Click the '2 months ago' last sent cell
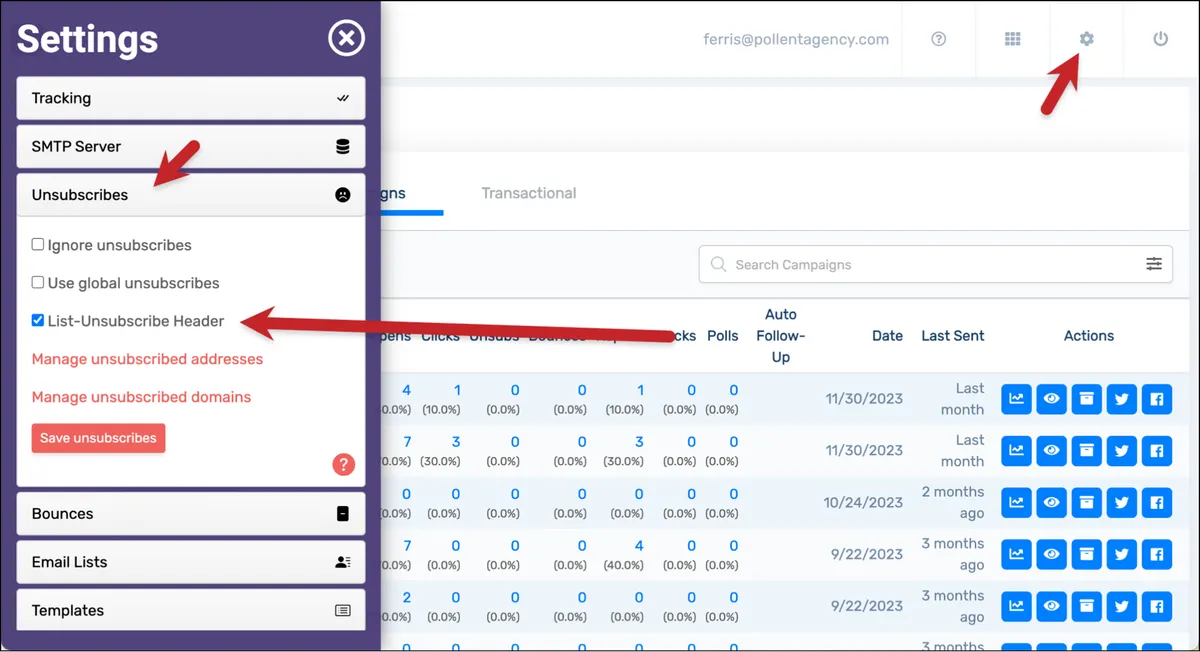 (x=953, y=502)
